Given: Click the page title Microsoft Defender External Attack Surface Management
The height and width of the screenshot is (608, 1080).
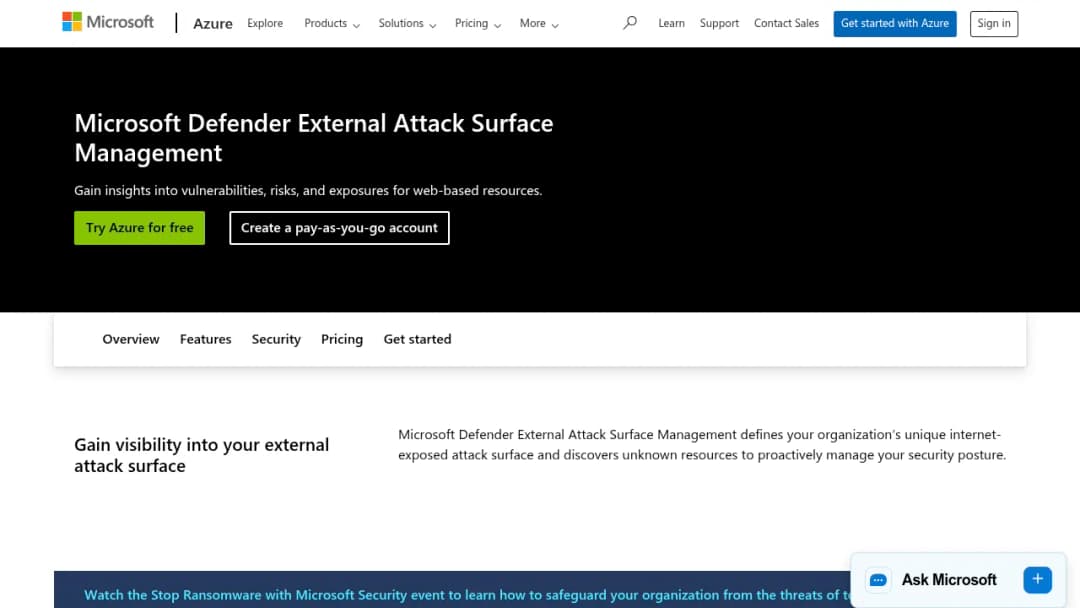Looking at the screenshot, I should [313, 138].
